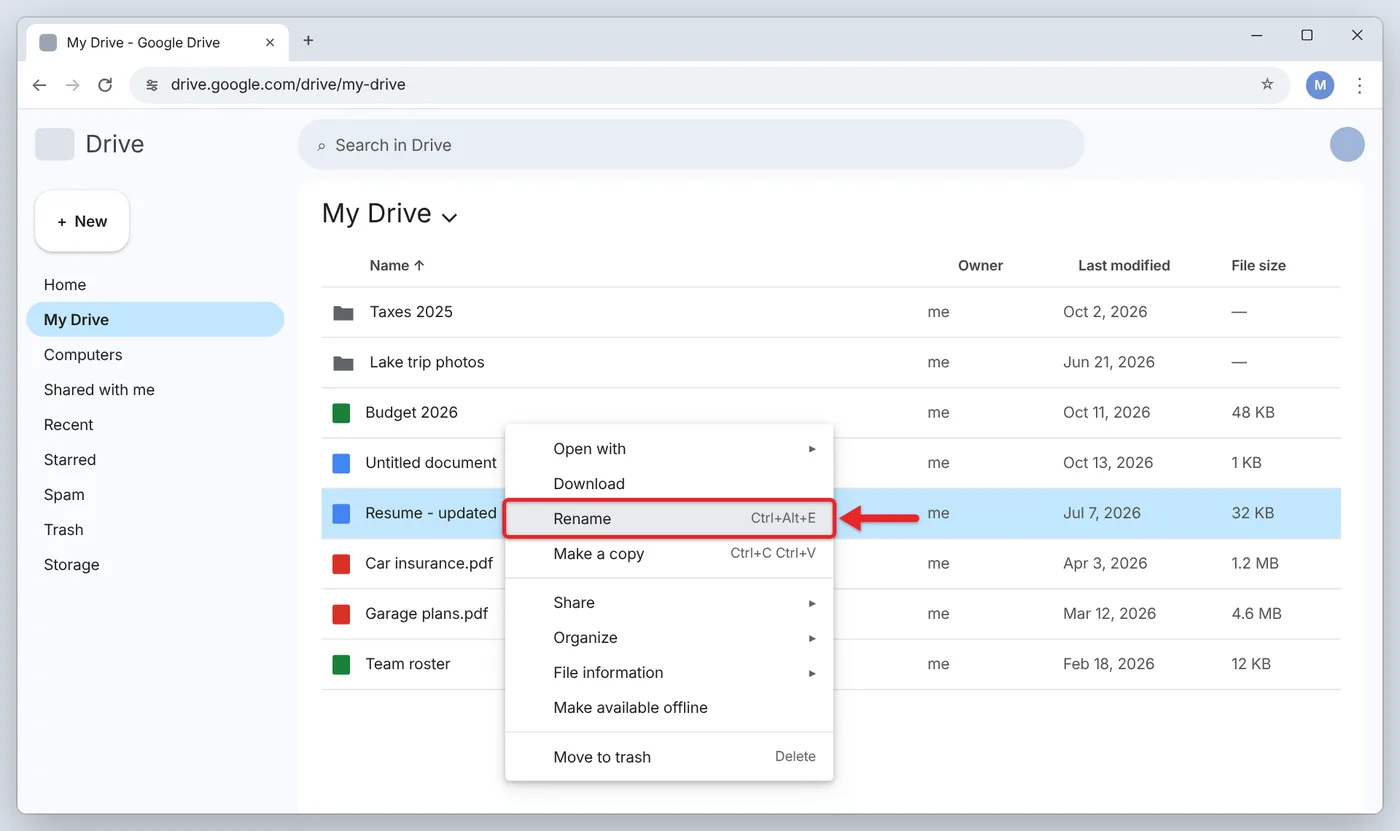The height and width of the screenshot is (831, 1400).
Task: Click the Budget 2026 spreadsheet icon
Action: point(341,413)
